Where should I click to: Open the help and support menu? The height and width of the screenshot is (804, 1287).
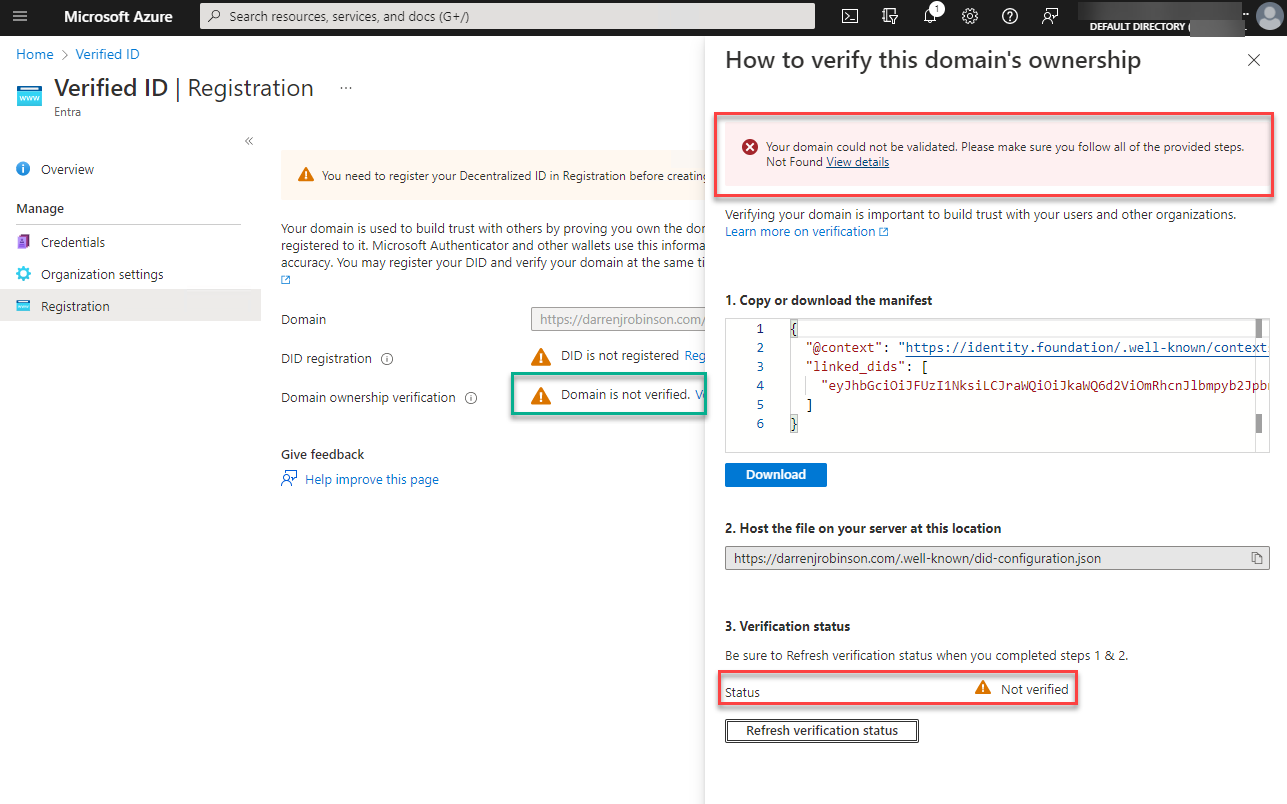coord(1009,16)
